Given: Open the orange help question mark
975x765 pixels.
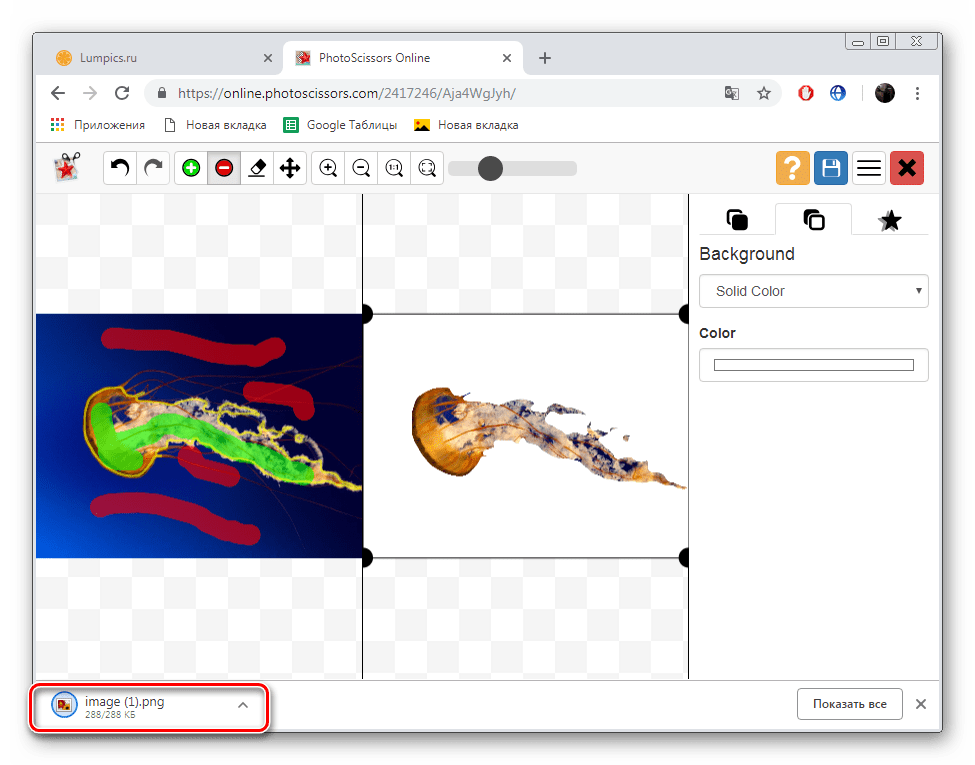Looking at the screenshot, I should (x=792, y=168).
